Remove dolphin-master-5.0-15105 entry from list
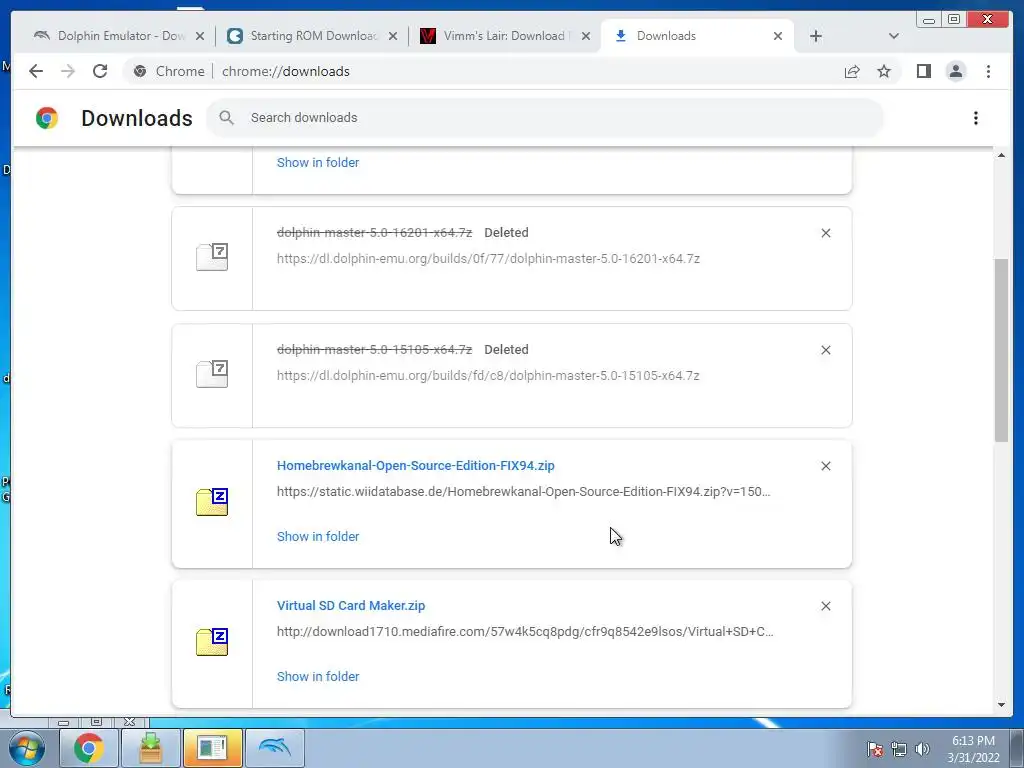1024x768 pixels. coord(825,350)
